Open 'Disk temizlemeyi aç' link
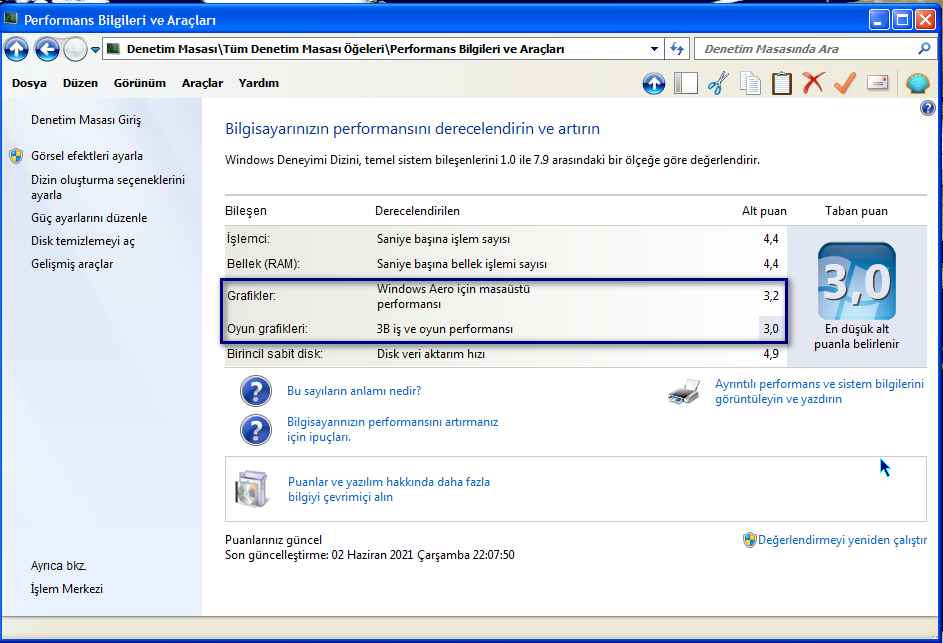This screenshot has height=643, width=943. (x=83, y=241)
